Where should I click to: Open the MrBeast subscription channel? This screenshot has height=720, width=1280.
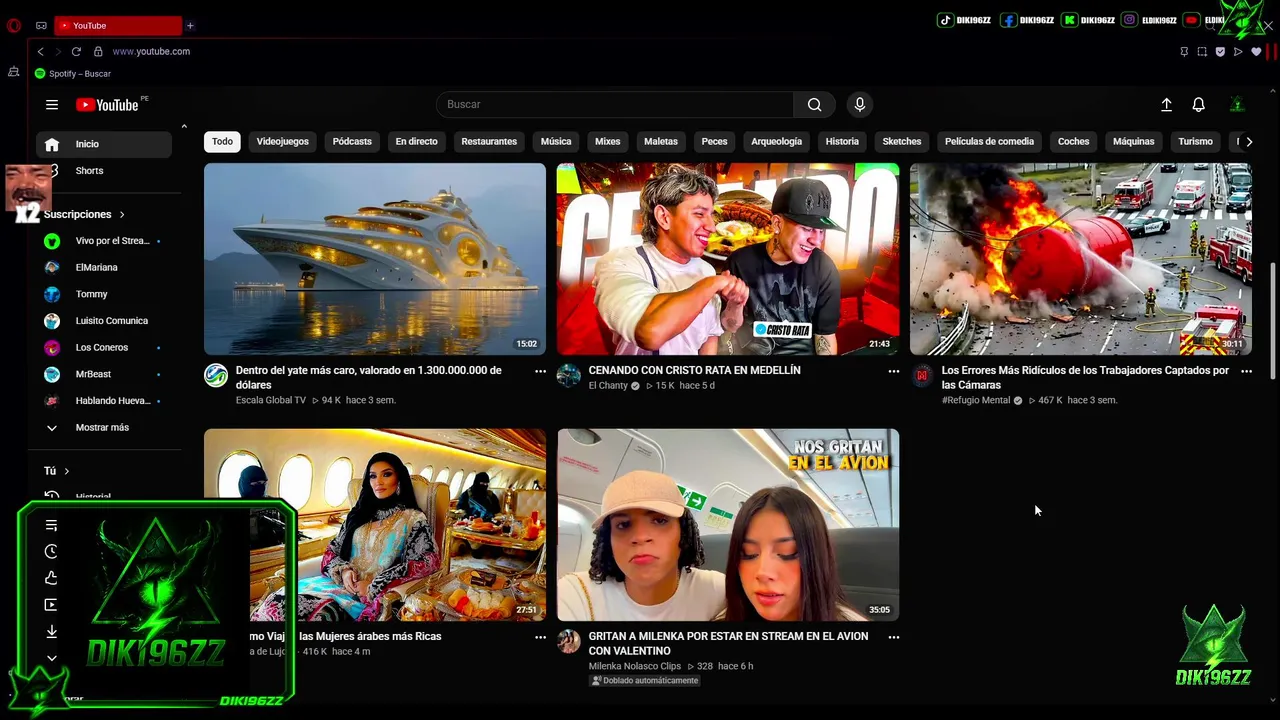pos(104,374)
